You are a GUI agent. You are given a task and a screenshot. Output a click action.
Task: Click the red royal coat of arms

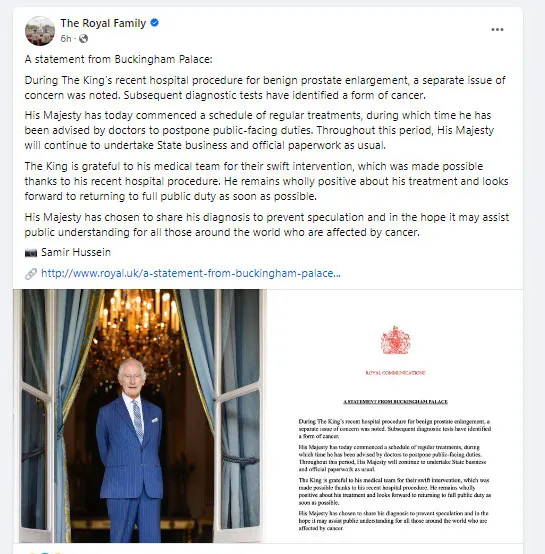396,340
